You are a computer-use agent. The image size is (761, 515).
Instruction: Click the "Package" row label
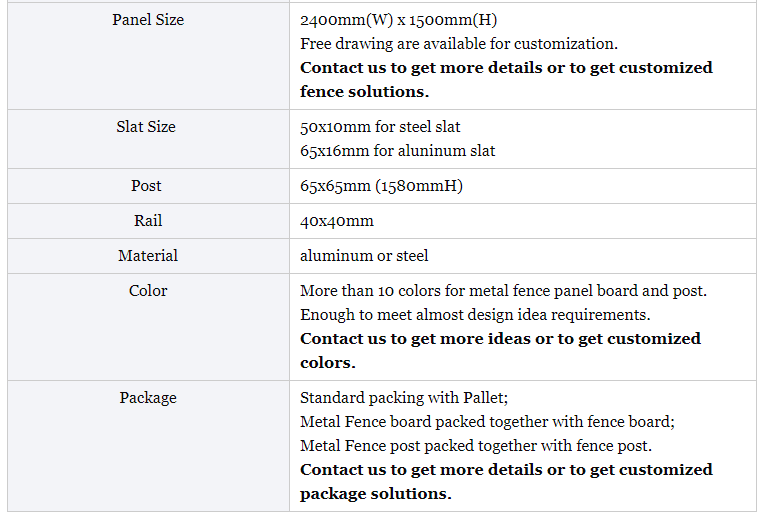point(148,398)
